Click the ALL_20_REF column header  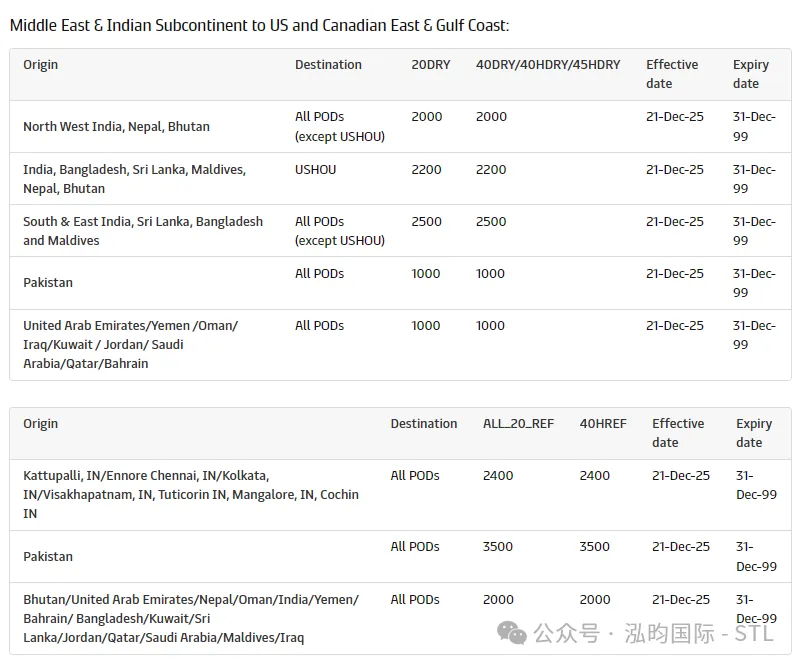coord(518,424)
